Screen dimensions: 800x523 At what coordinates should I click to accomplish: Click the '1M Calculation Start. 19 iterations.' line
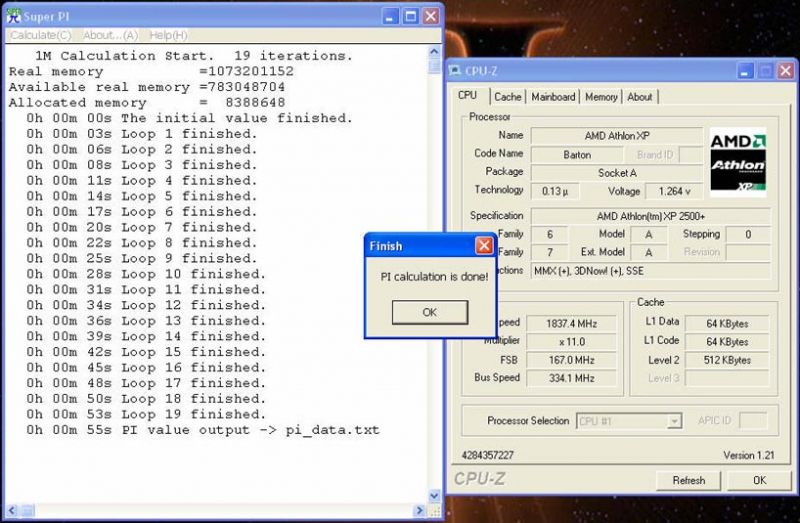tap(194, 56)
